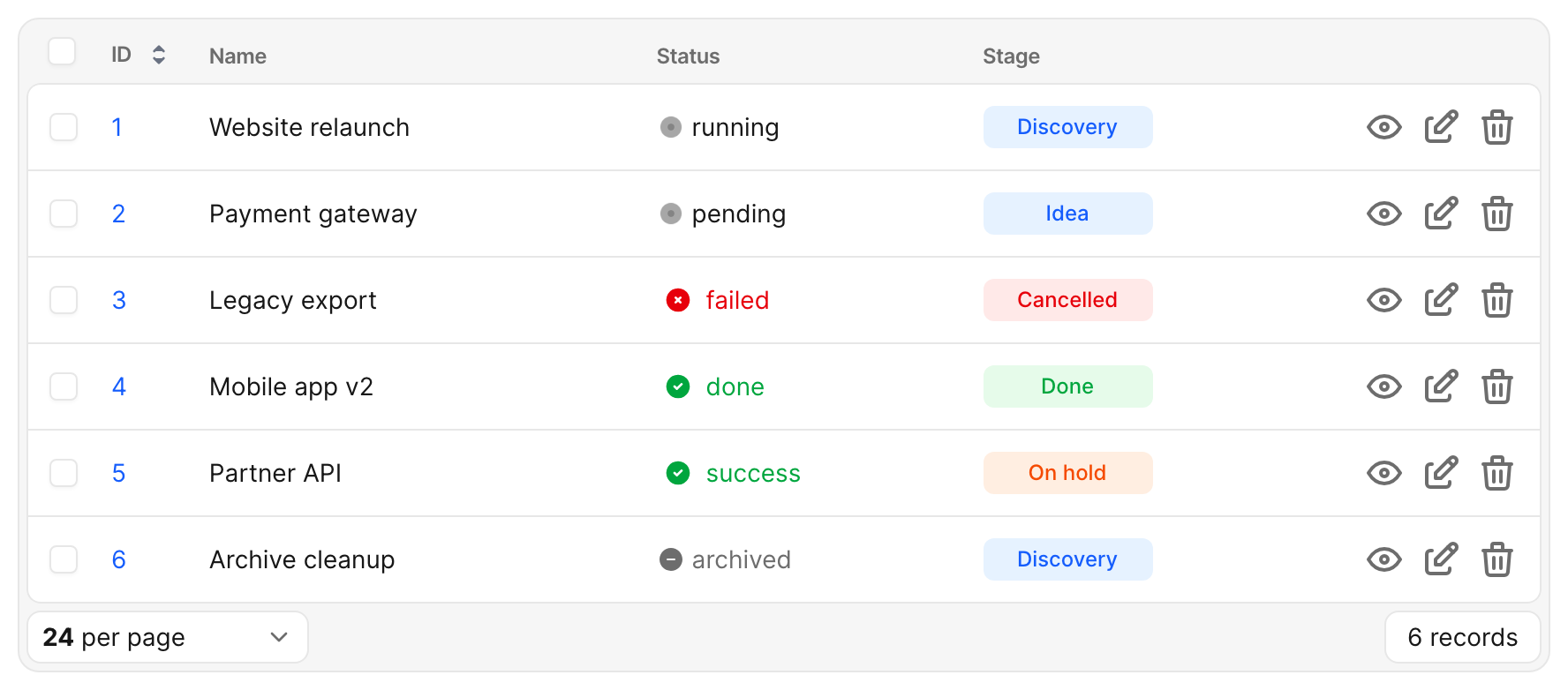Viewport: 1568px width, 690px height.
Task: Edit the Website relaunch row
Action: coord(1441,127)
